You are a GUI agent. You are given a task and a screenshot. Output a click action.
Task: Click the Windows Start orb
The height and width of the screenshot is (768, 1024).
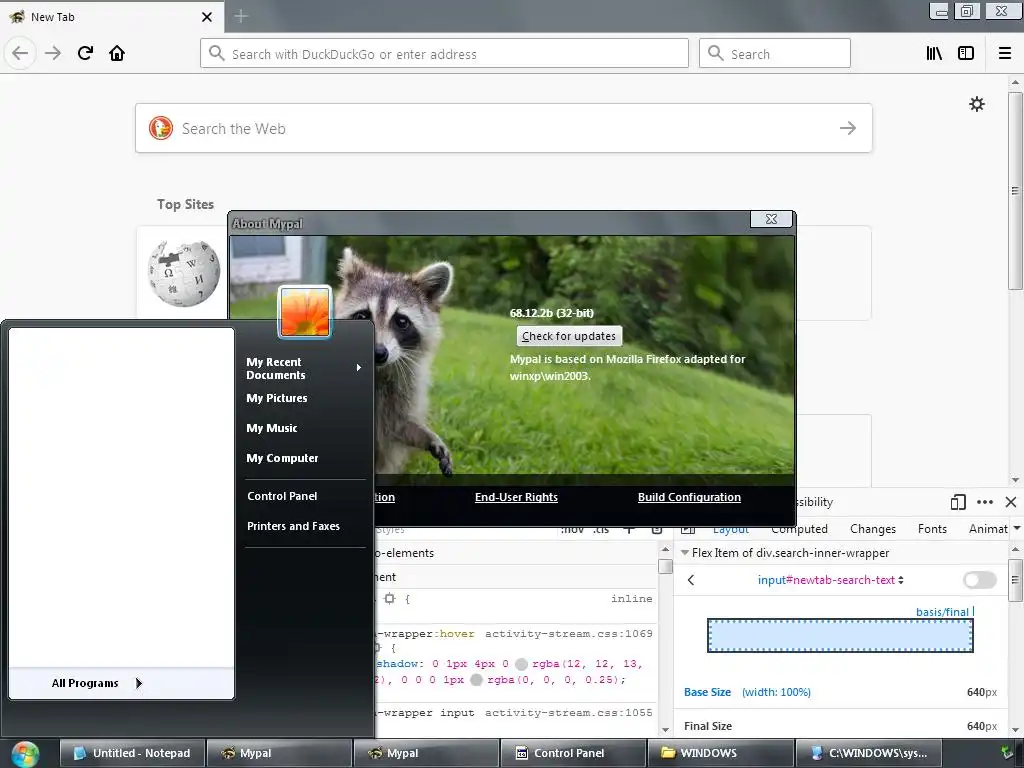[x=25, y=754]
